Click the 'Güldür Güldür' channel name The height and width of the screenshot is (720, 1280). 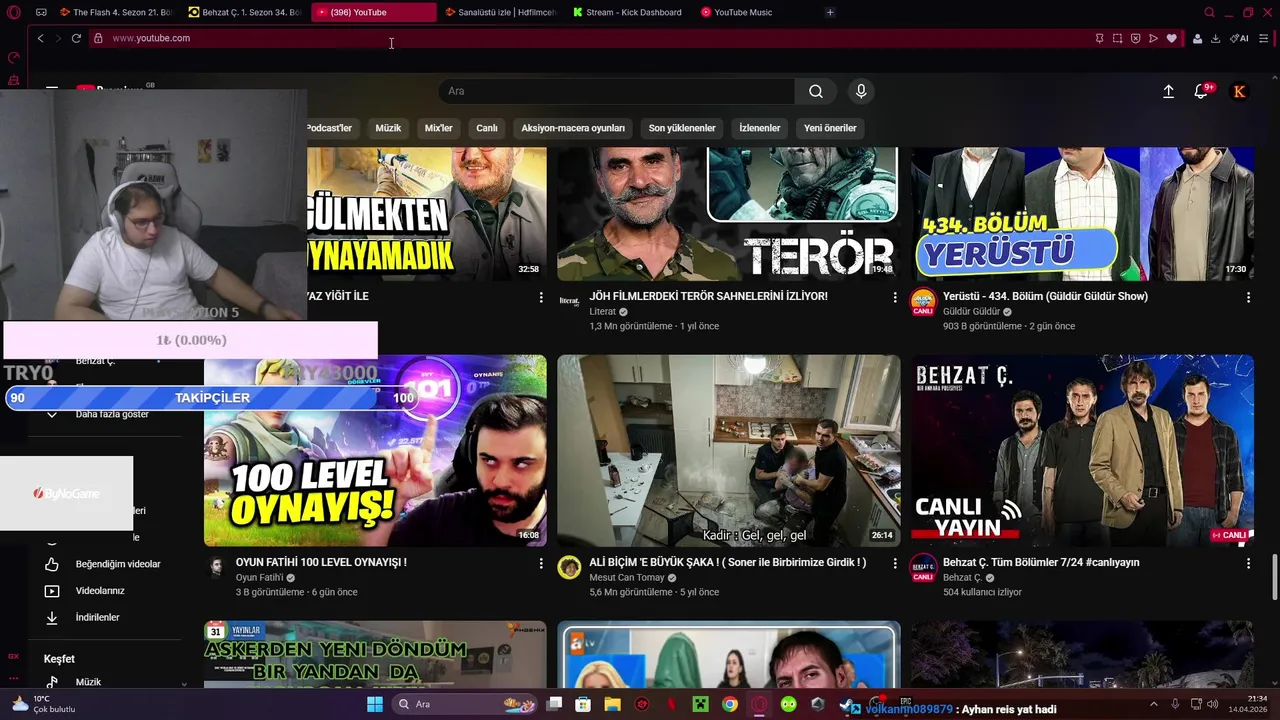[x=971, y=311]
